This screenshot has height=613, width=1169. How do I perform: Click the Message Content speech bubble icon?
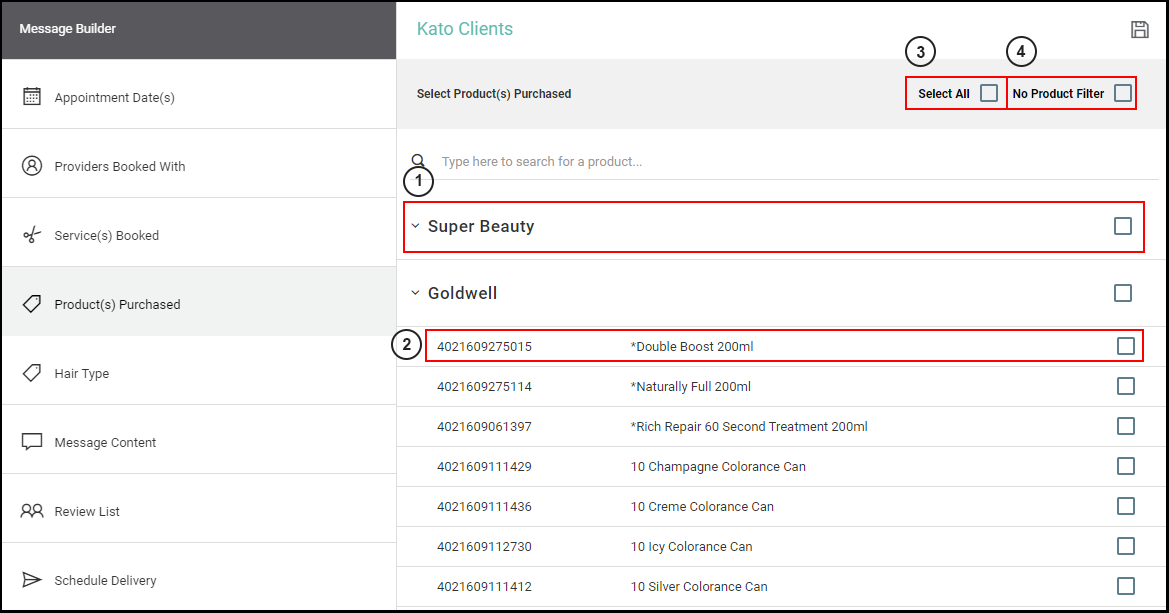tap(32, 441)
